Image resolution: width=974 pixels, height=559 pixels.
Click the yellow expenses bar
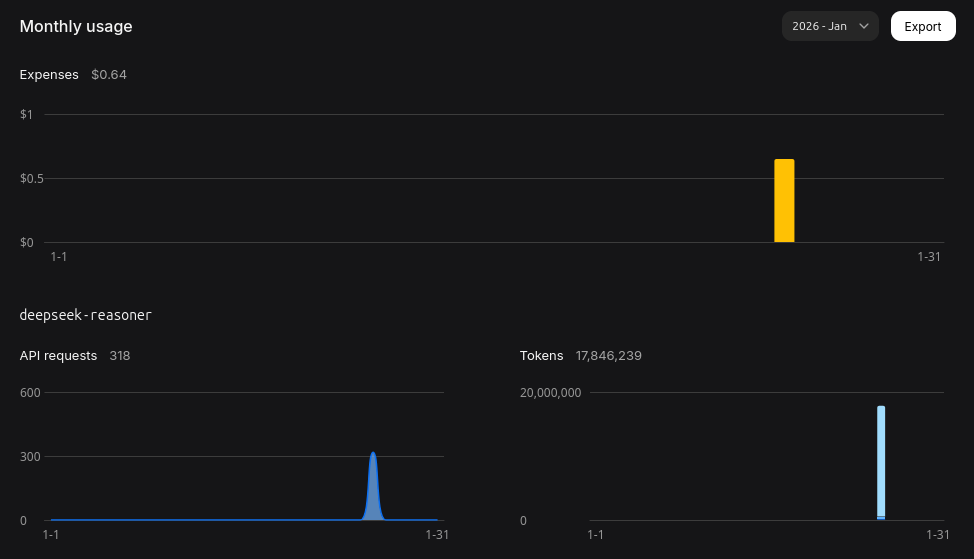(x=784, y=200)
